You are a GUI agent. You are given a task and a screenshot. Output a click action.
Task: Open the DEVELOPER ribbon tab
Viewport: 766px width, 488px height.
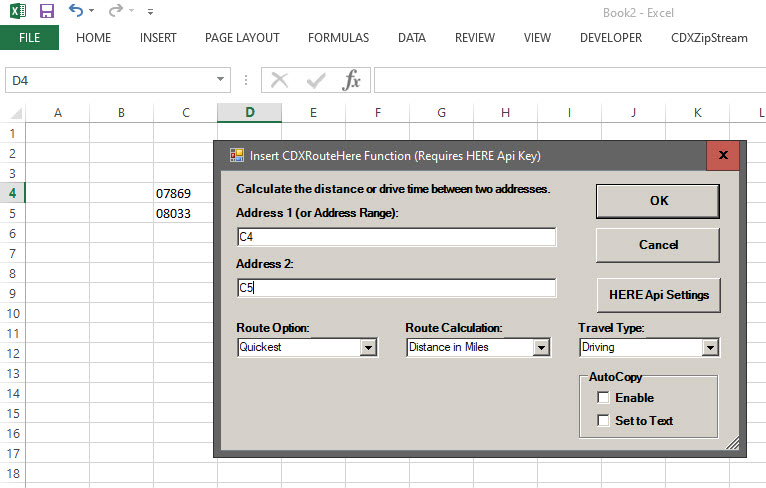pos(611,38)
